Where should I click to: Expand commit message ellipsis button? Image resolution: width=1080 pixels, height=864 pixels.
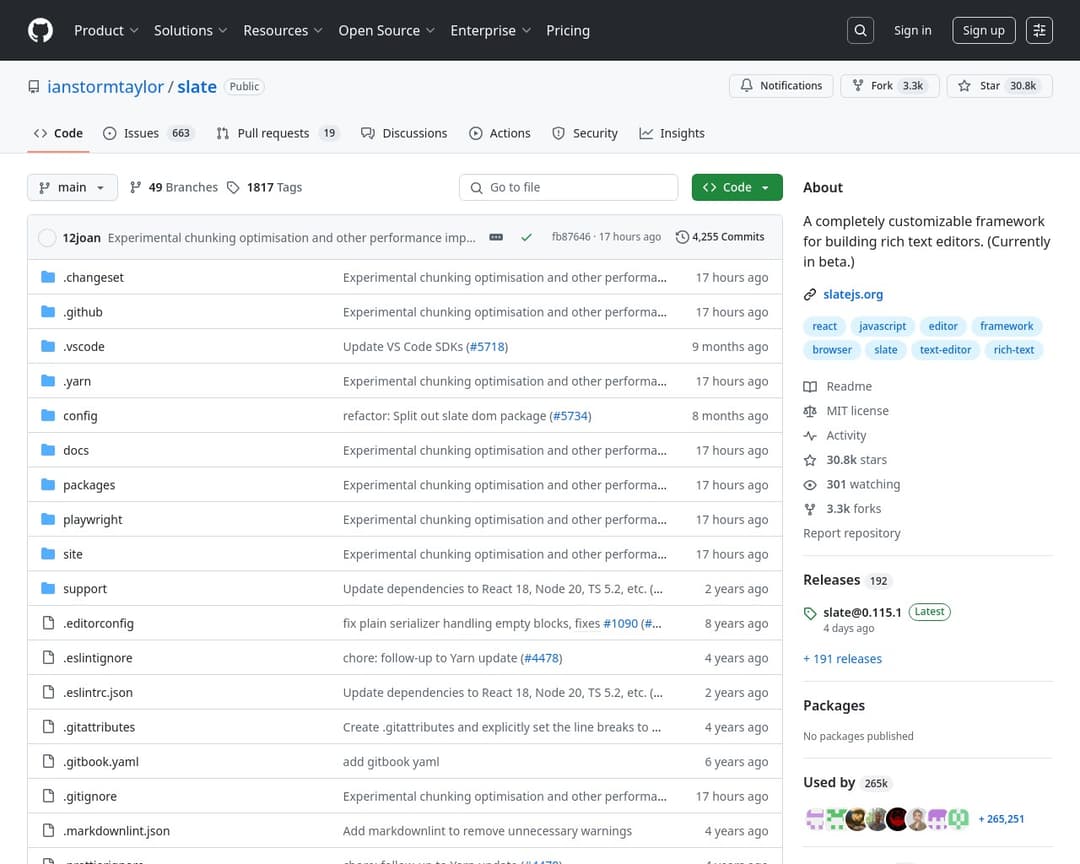(496, 237)
